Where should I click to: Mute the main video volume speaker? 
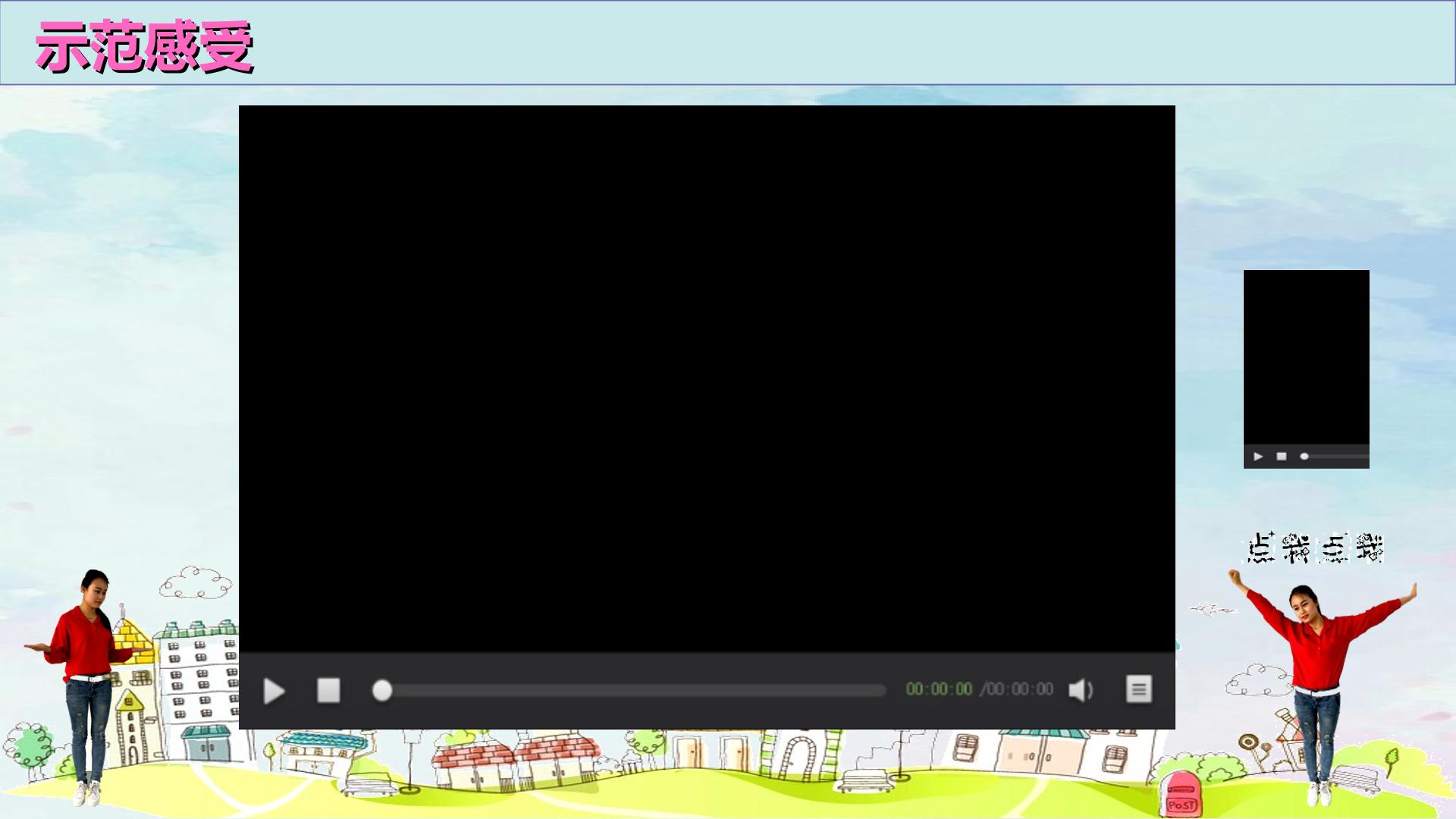1081,690
